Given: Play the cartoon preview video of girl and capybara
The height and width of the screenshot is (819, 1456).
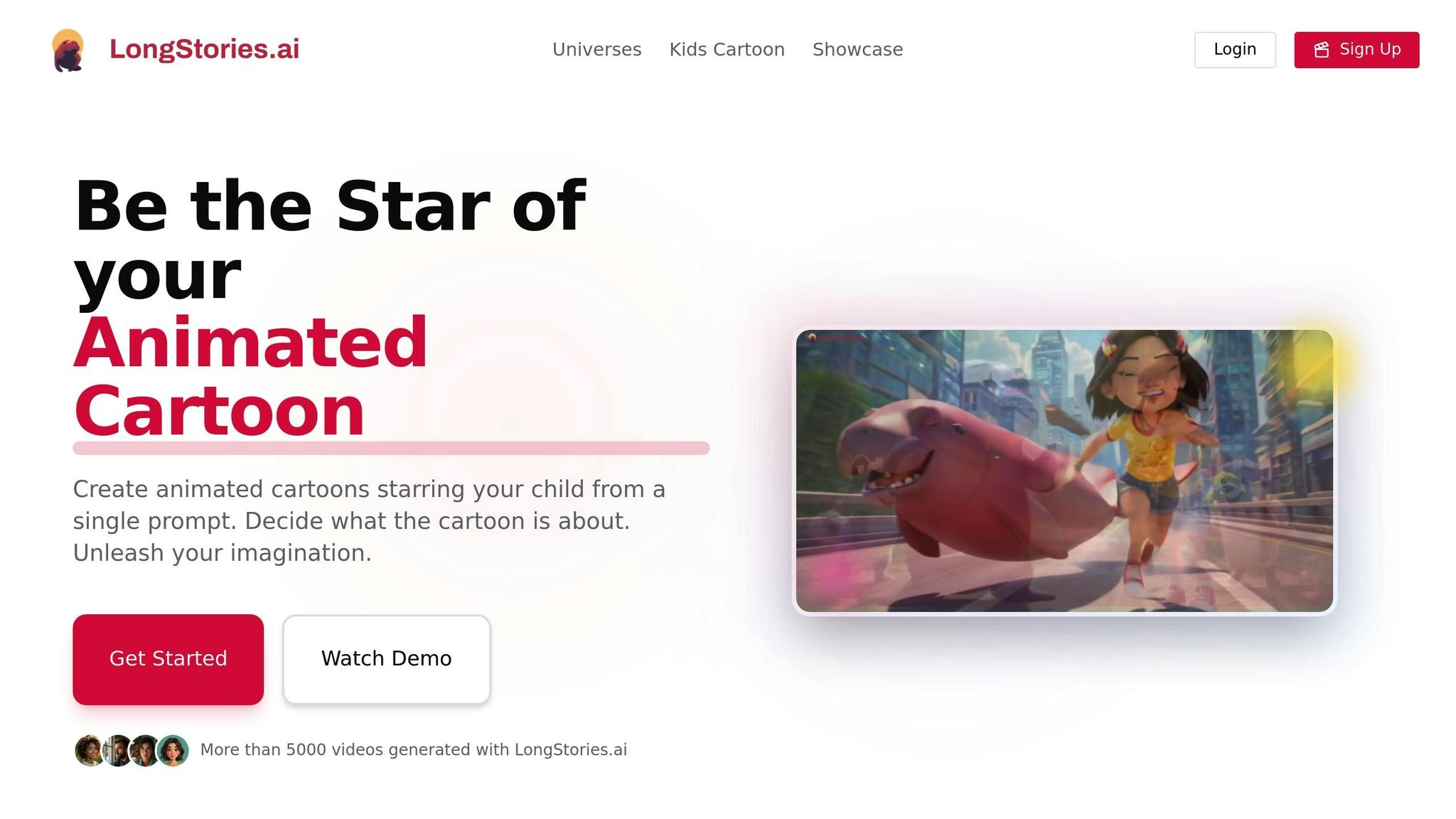Looking at the screenshot, I should [x=1064, y=471].
